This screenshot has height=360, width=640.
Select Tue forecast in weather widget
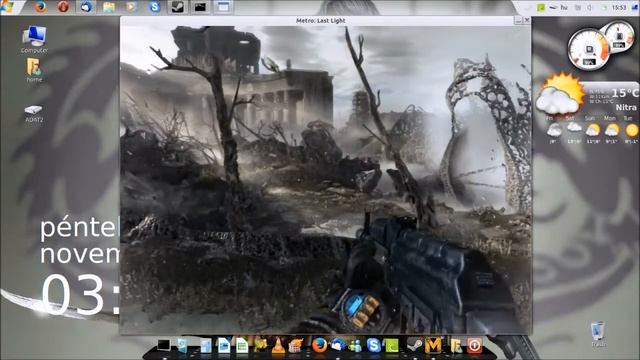(631, 130)
